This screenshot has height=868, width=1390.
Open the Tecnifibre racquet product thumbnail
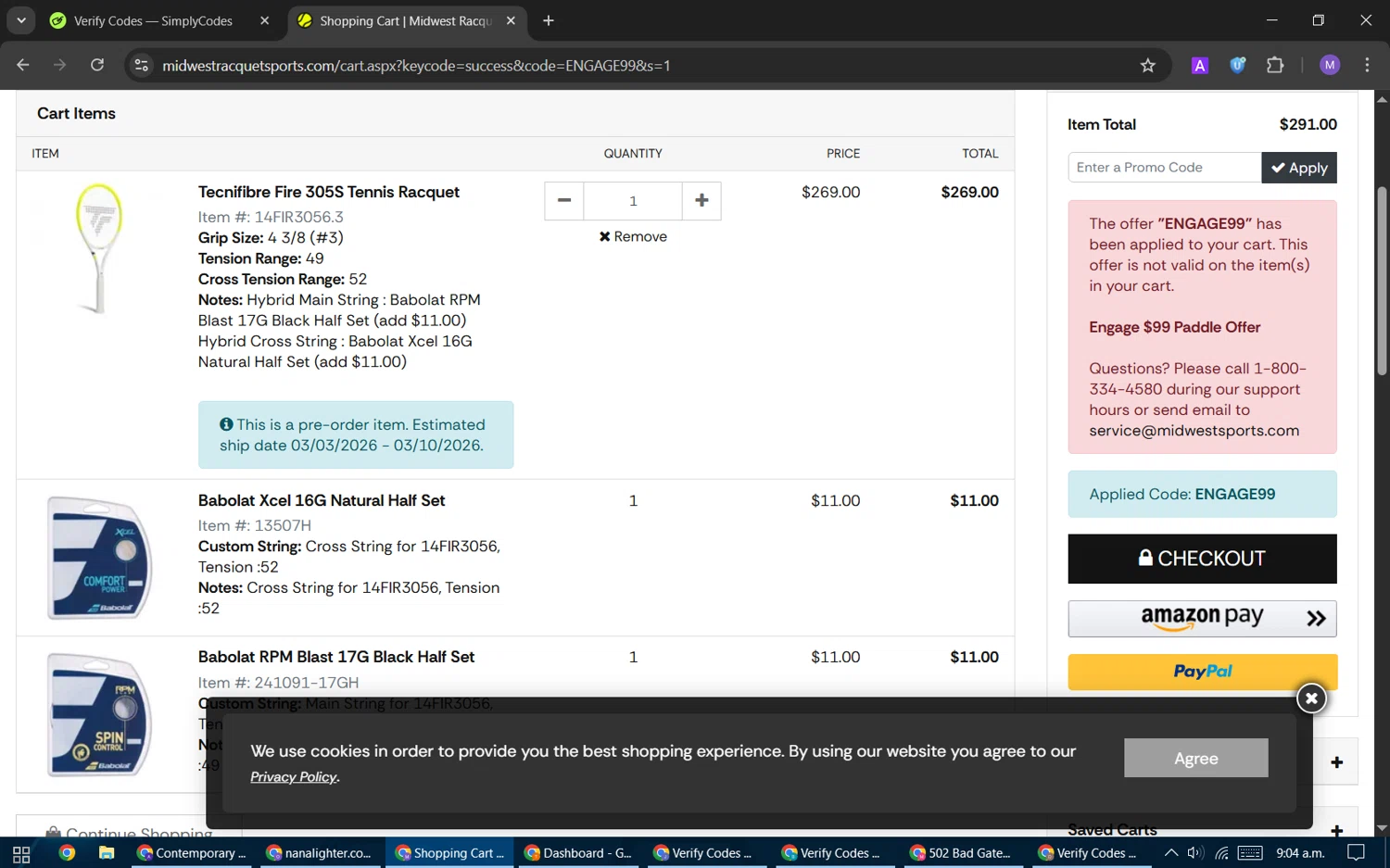(x=99, y=248)
